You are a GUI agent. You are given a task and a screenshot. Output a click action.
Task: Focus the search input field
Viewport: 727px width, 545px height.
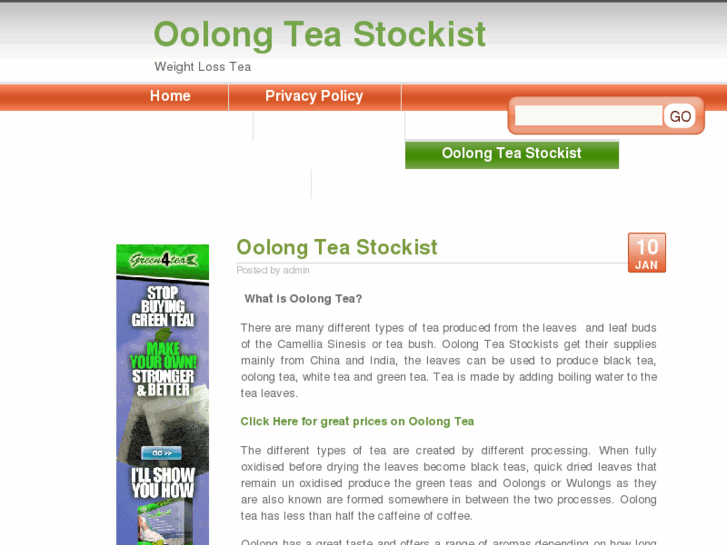[x=588, y=115]
